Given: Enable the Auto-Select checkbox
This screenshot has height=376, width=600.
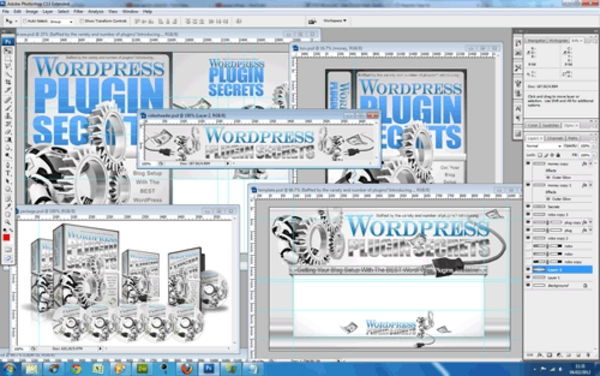Looking at the screenshot, I should tap(25, 21).
